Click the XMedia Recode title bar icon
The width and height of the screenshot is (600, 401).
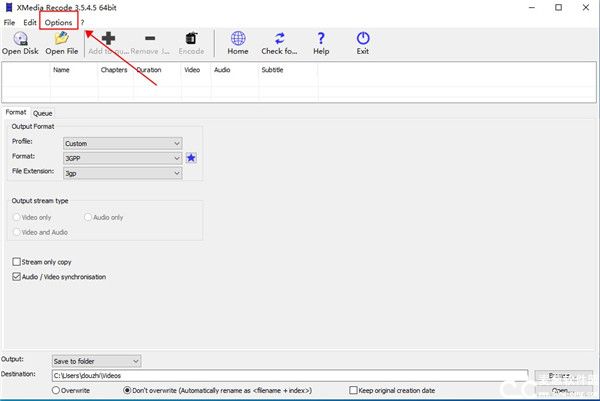click(8, 7)
